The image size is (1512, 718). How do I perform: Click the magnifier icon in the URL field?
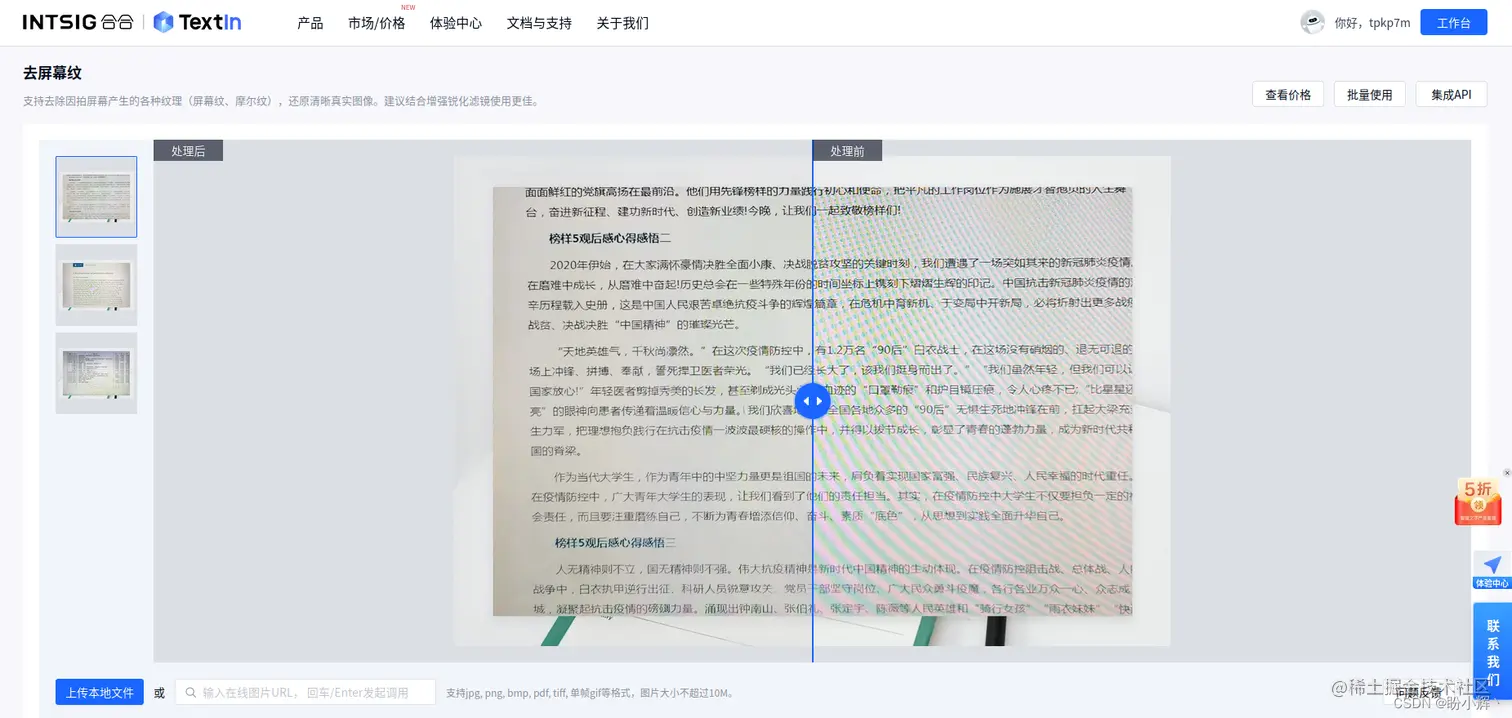click(191, 691)
